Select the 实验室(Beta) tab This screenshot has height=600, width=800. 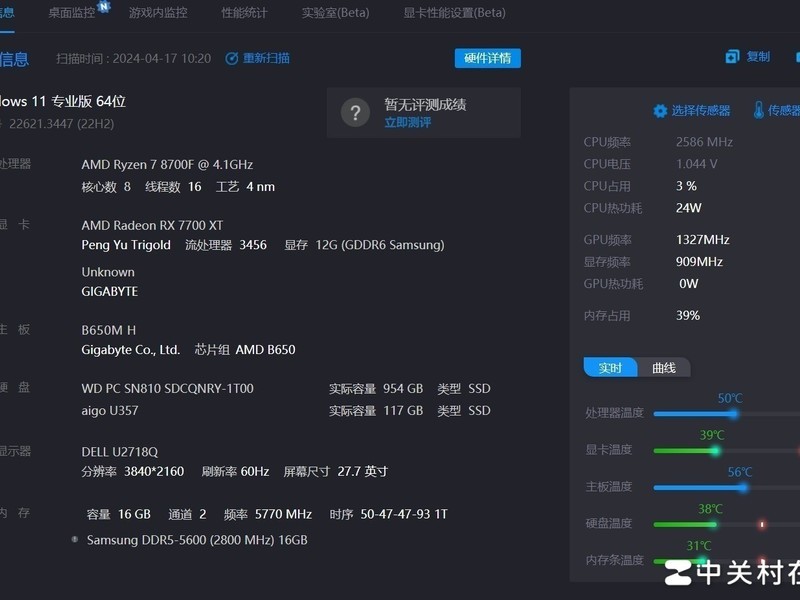(x=335, y=13)
